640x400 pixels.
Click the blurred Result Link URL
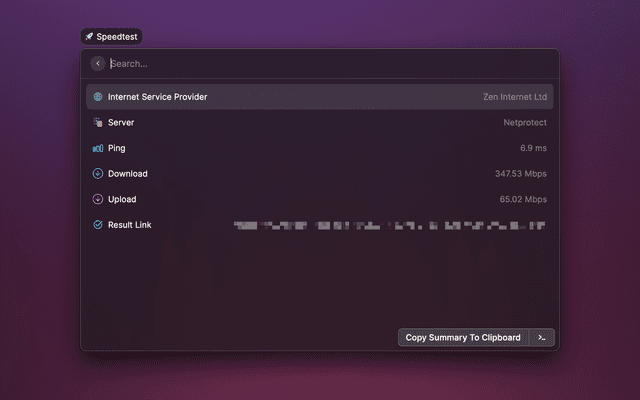pos(390,225)
